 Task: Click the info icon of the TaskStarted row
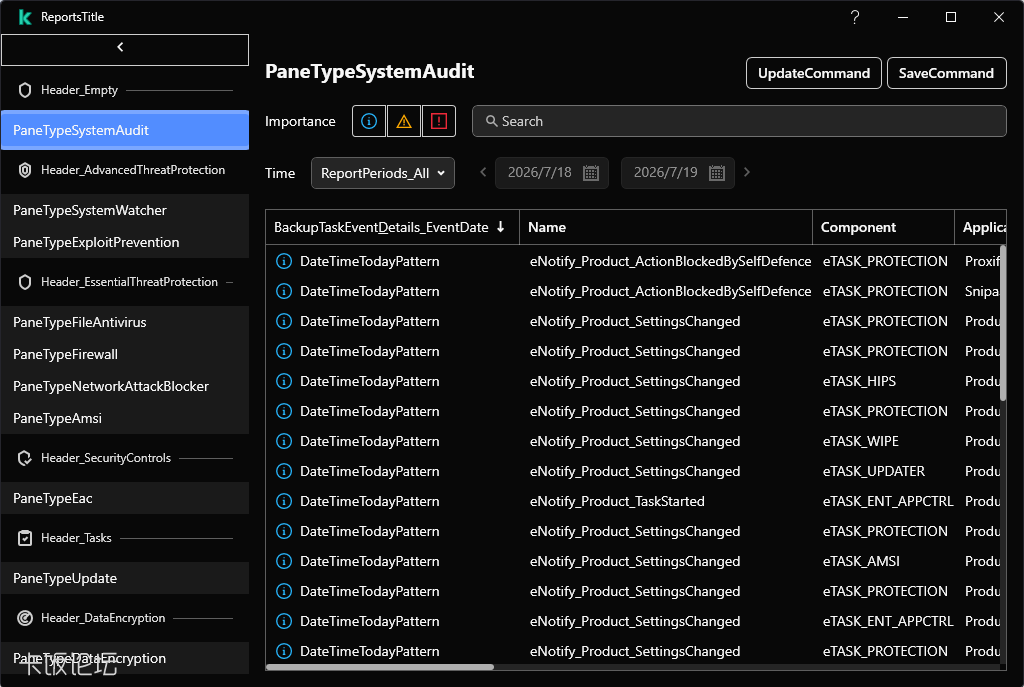(x=284, y=502)
